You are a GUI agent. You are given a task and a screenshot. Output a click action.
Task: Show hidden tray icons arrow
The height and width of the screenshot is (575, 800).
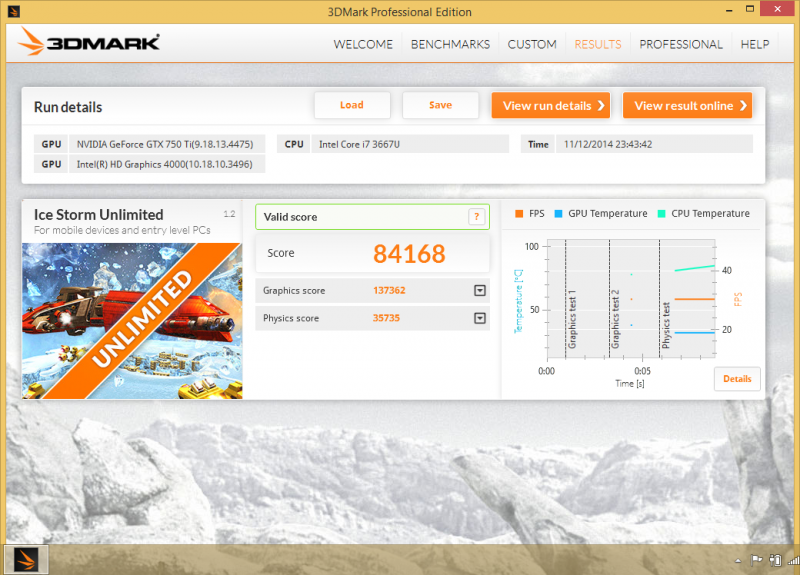(738, 561)
